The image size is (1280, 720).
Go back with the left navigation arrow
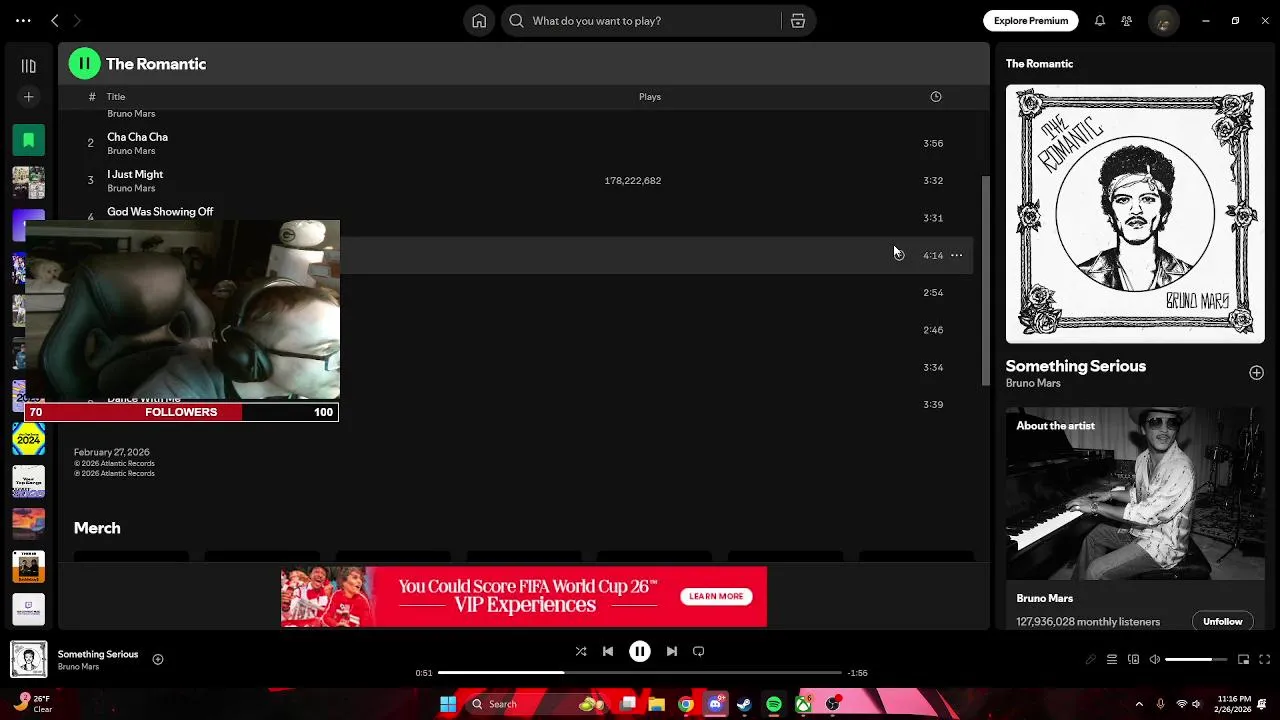pyautogui.click(x=55, y=20)
